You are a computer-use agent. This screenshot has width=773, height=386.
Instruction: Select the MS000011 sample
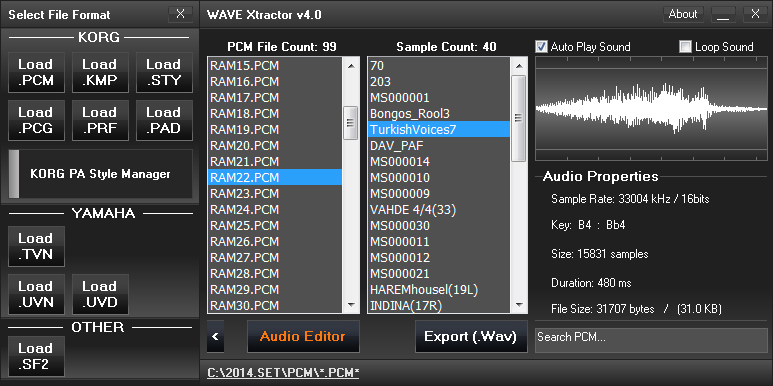[439, 242]
